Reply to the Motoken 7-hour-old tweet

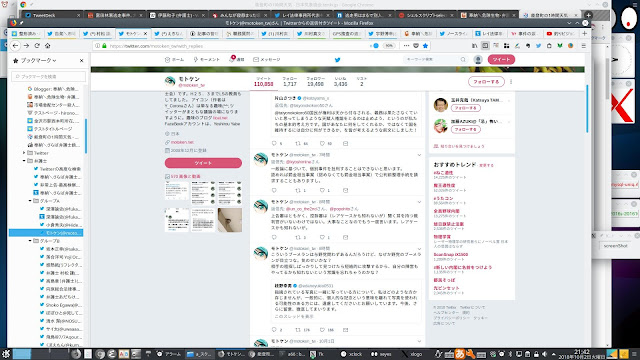[x=274, y=190]
